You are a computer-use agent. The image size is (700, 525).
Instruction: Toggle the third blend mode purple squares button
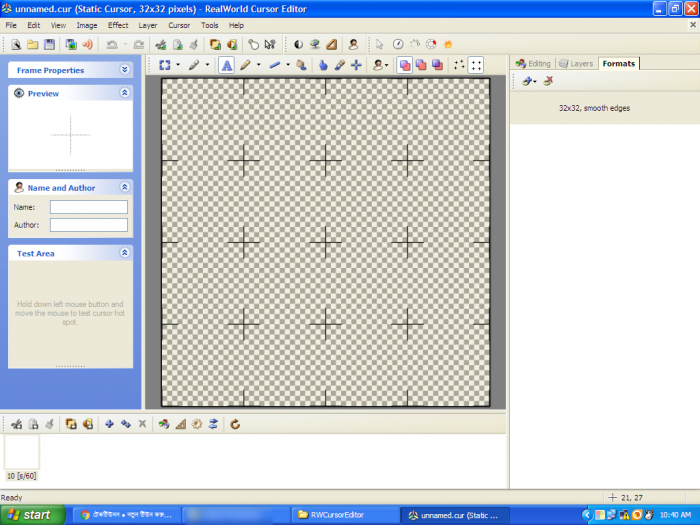pos(438,65)
